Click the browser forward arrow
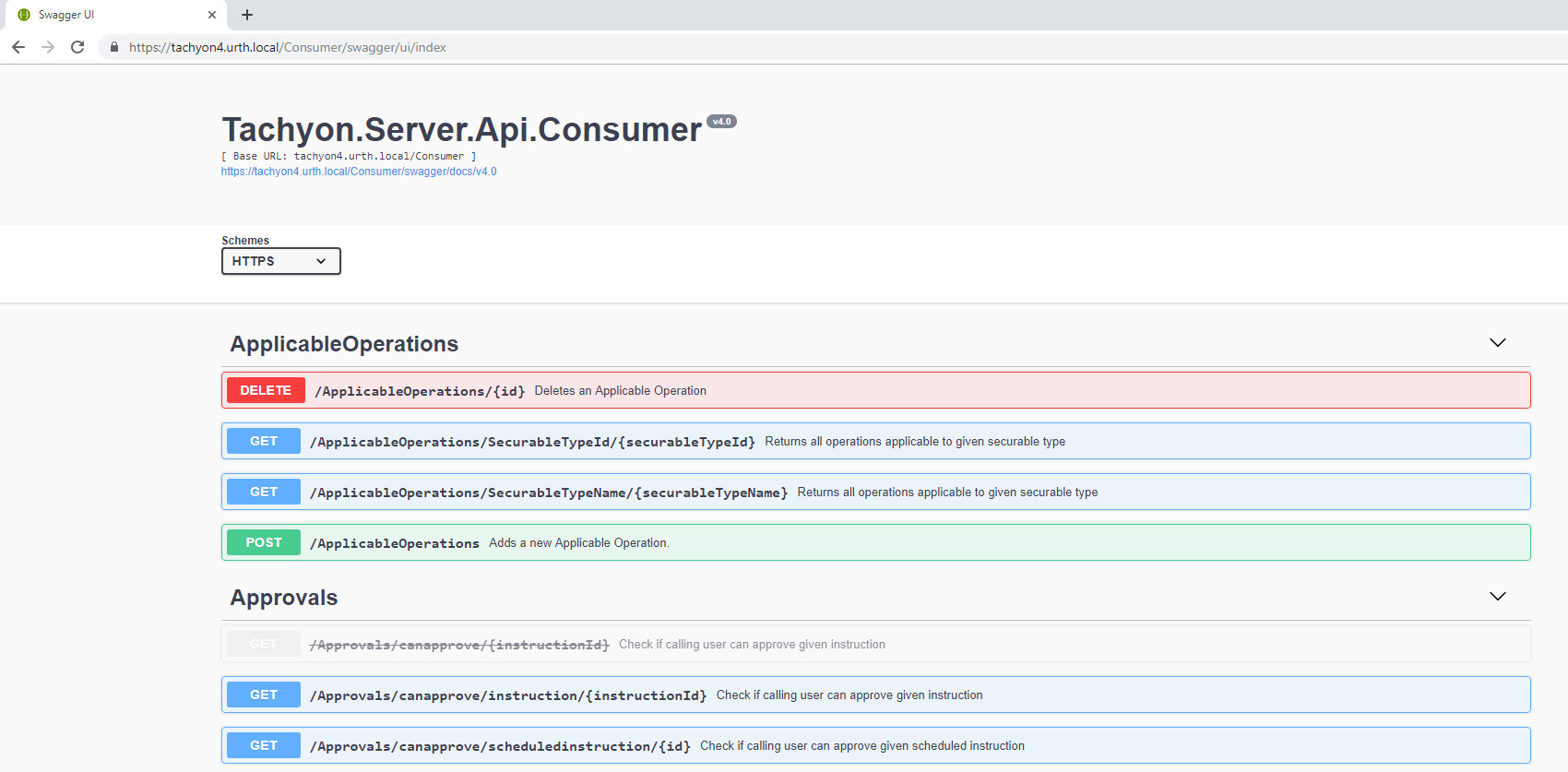This screenshot has height=772, width=1568. [x=48, y=47]
